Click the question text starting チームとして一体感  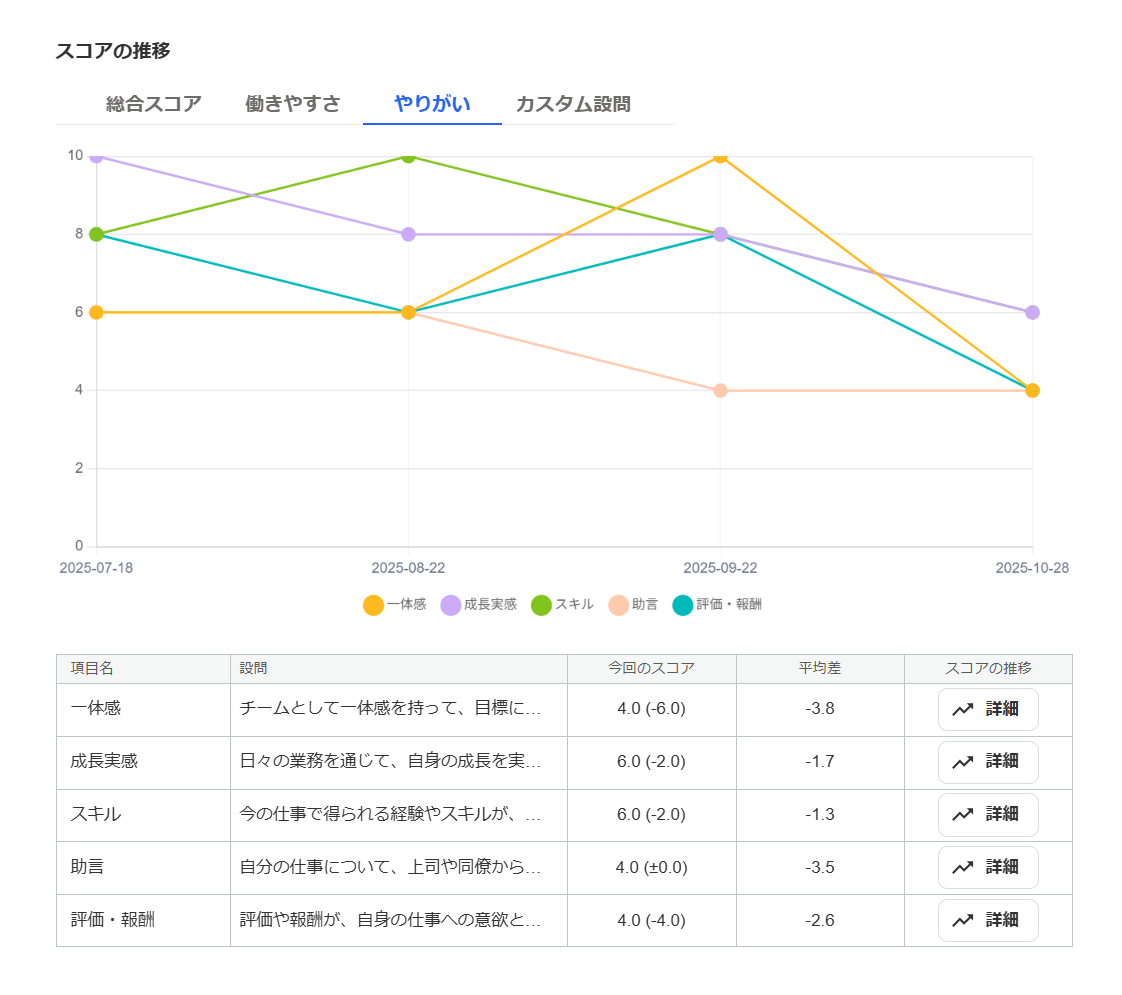tap(390, 709)
